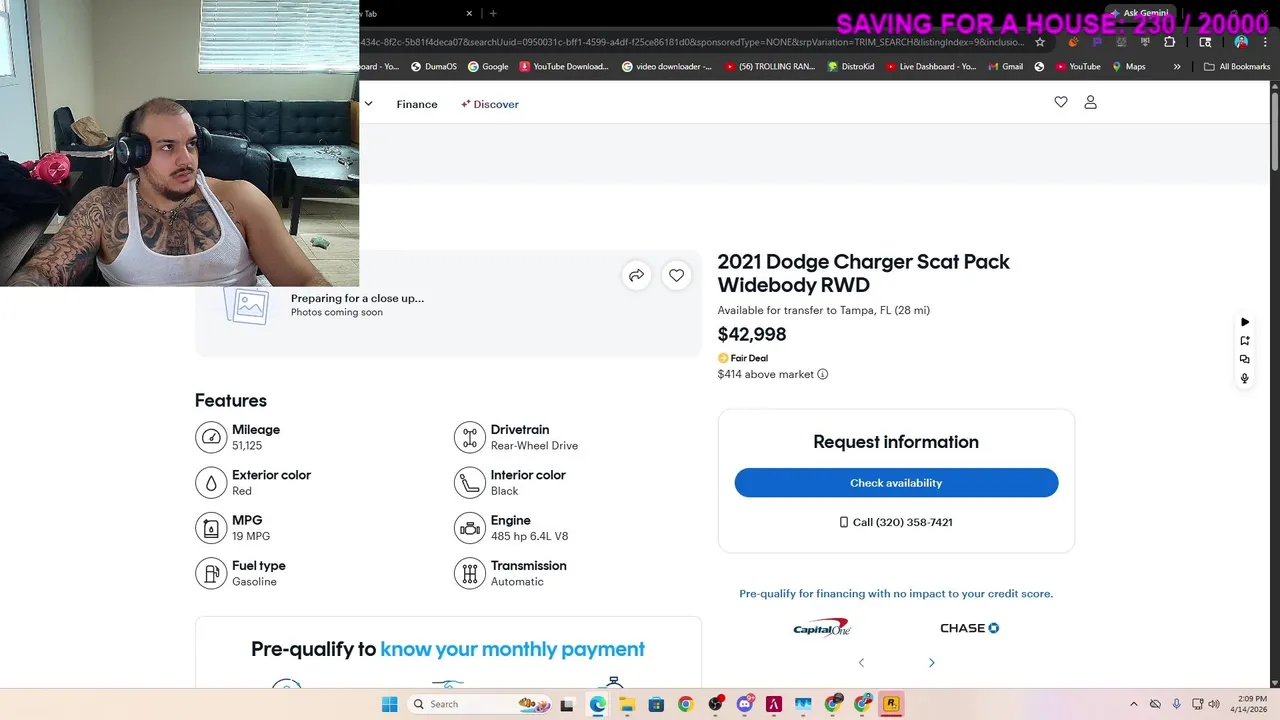Click the Chrome profile avatar icon
The width and height of the screenshot is (1280, 720).
[1241, 42]
